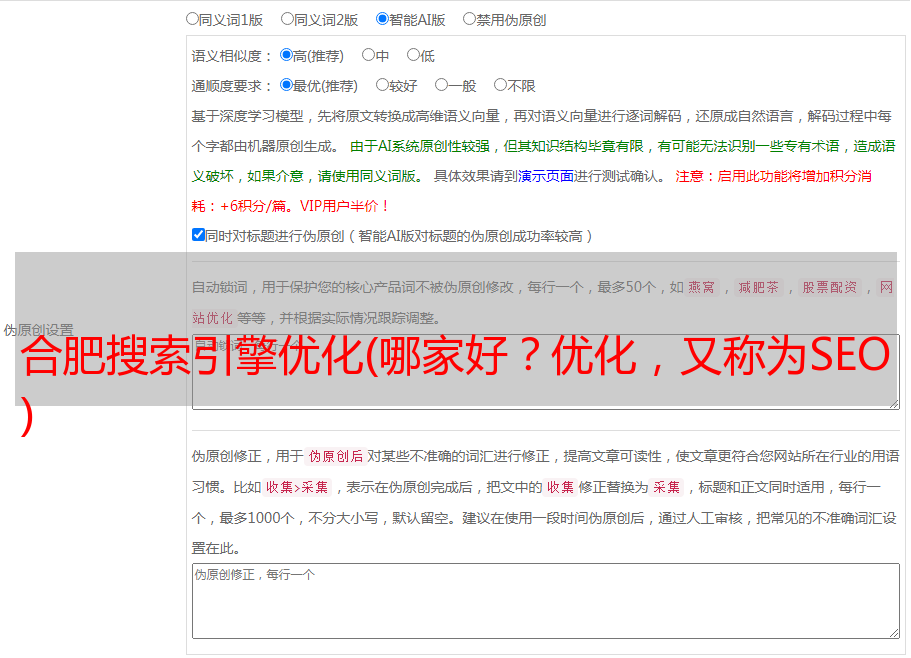
Task: Set 语义相似度 to 低
Action: coord(413,55)
